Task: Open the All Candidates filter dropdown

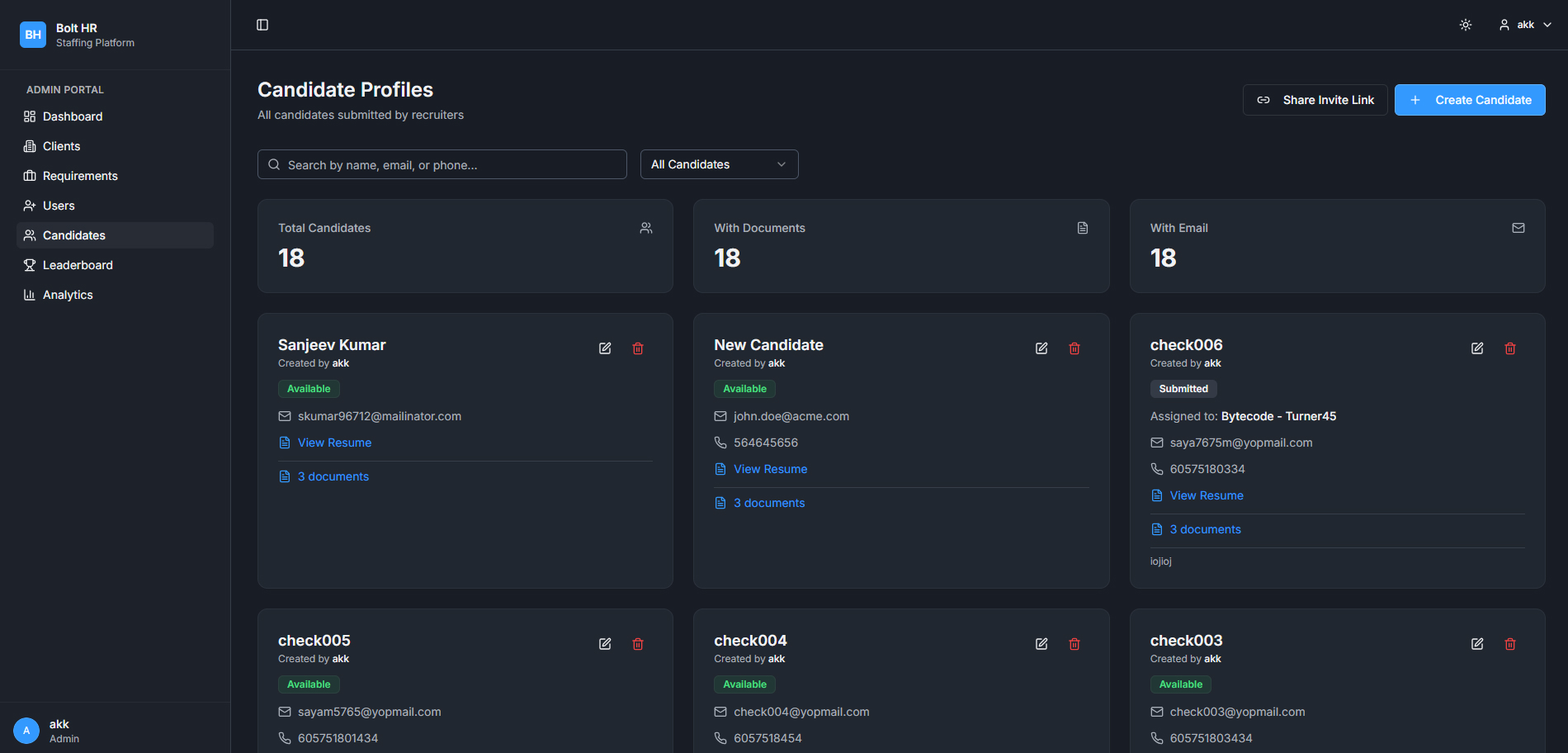Action: tap(718, 164)
